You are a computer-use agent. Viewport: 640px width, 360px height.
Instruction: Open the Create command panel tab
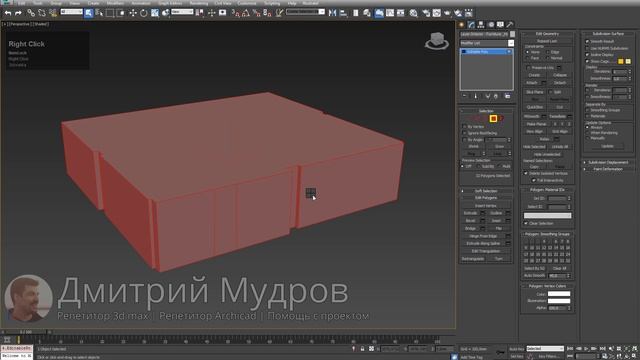point(462,24)
